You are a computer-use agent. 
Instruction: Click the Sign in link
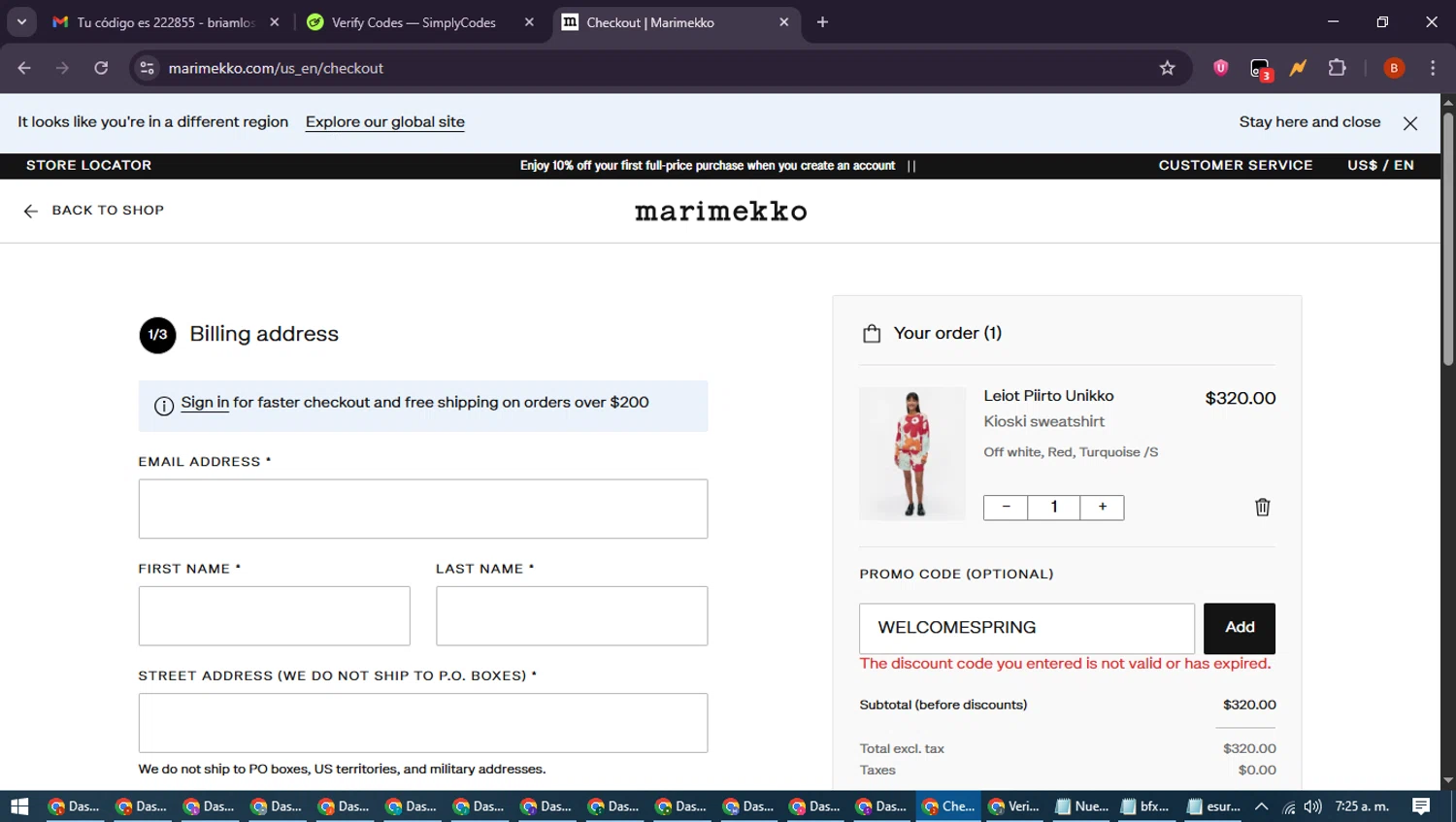click(x=205, y=403)
